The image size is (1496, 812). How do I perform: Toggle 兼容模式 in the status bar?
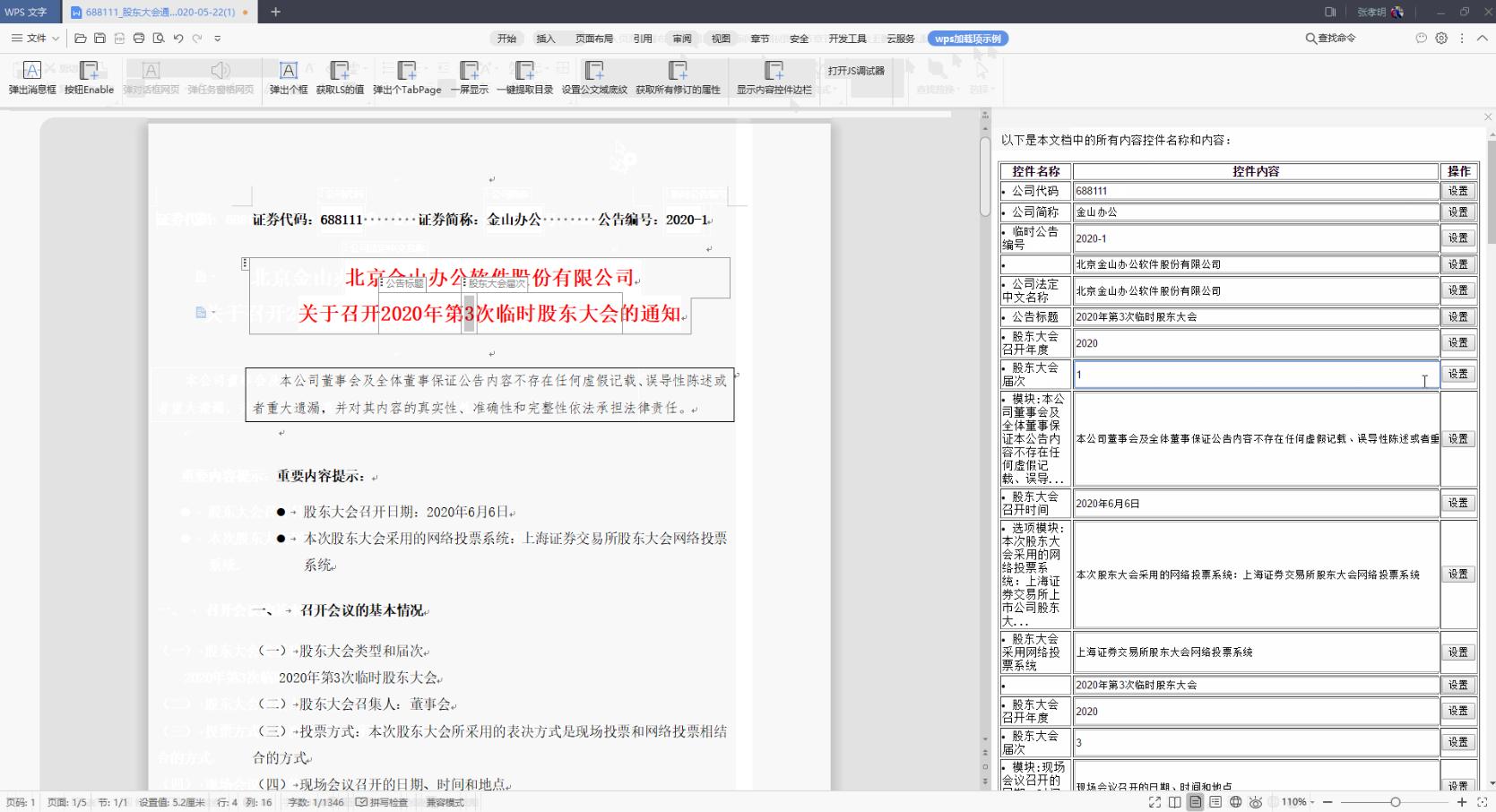click(445, 802)
